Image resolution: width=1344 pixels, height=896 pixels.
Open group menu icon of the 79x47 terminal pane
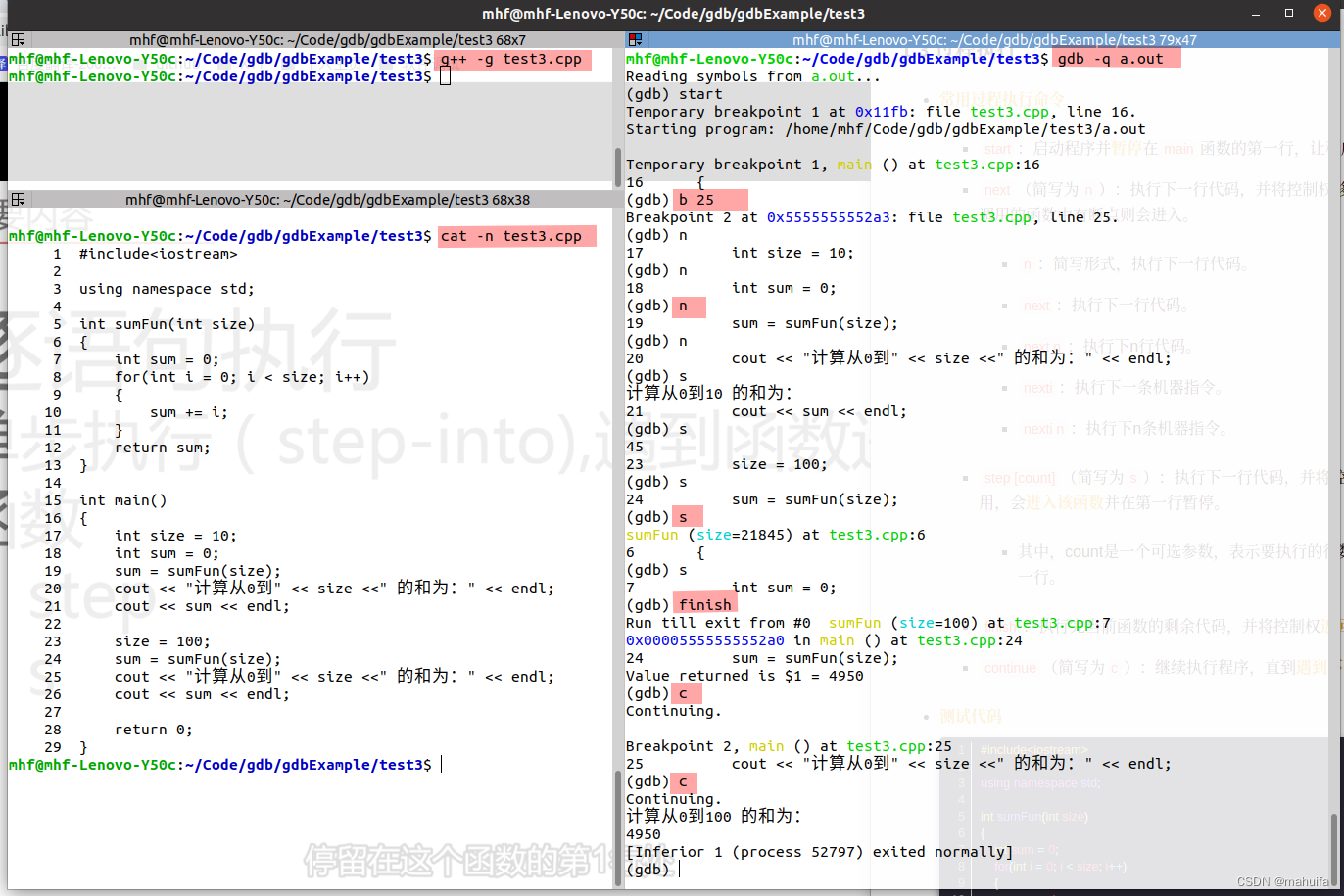click(635, 40)
